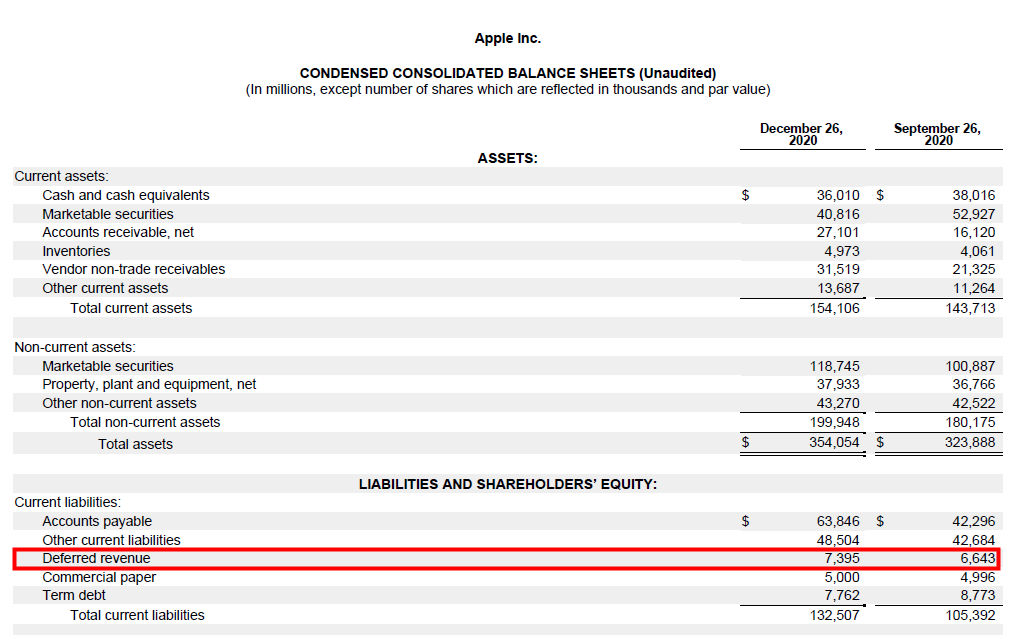Click deferred revenue value 7,395
1023x635 pixels.
point(842,559)
